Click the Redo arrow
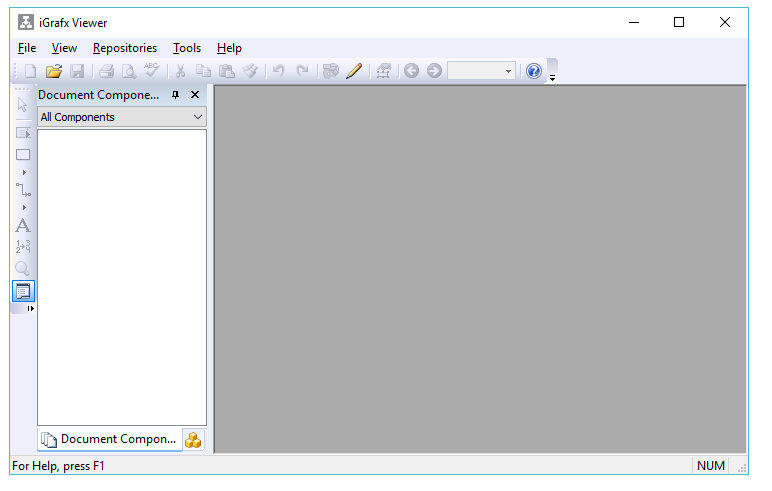This screenshot has width=772, height=491. pos(302,71)
